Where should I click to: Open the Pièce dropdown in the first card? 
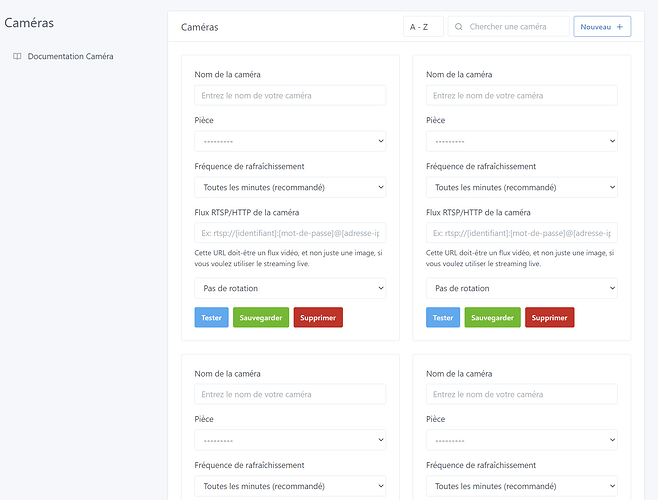pos(290,141)
